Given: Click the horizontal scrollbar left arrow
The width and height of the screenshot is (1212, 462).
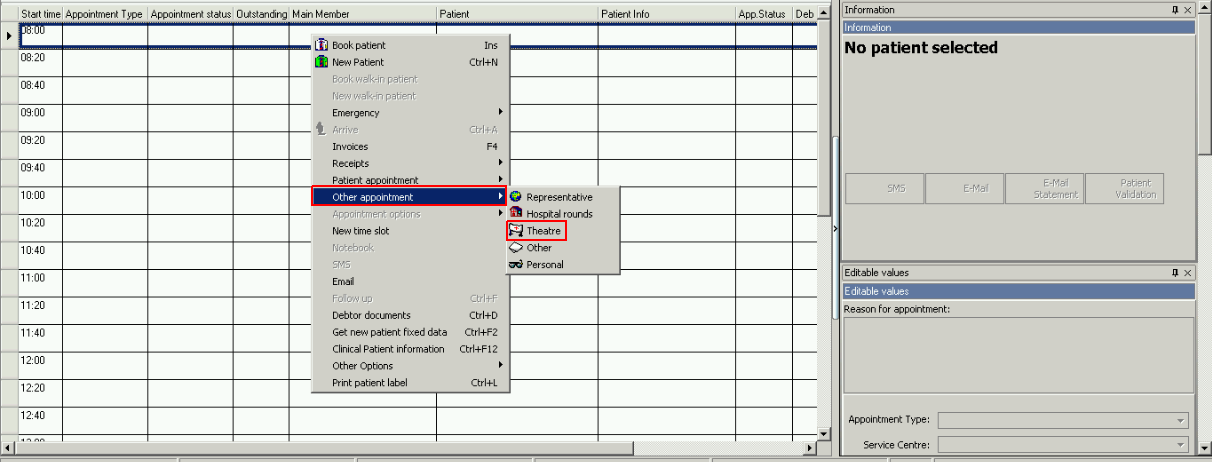Looking at the screenshot, I should point(7,447).
